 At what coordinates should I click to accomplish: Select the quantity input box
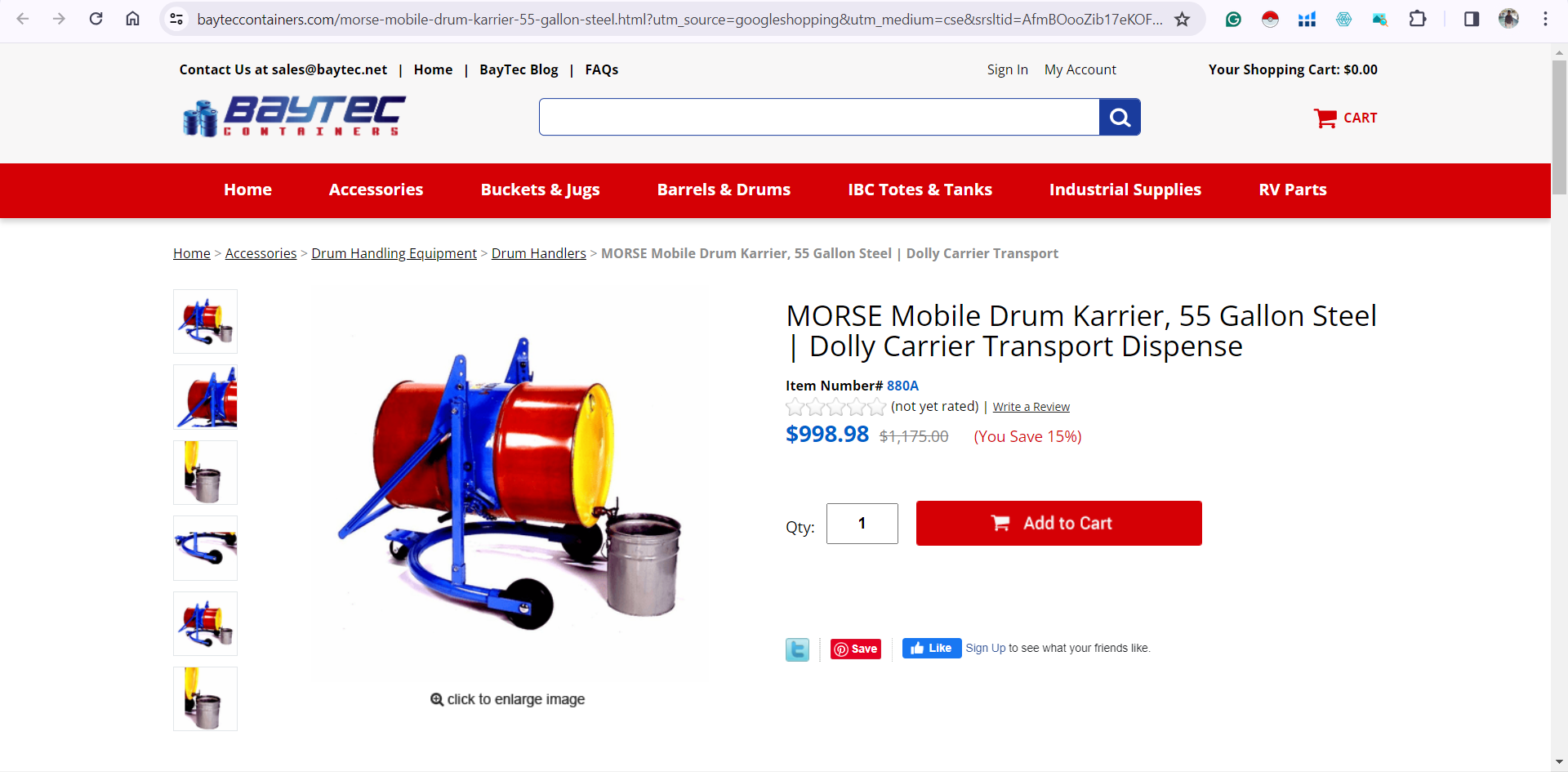point(862,524)
